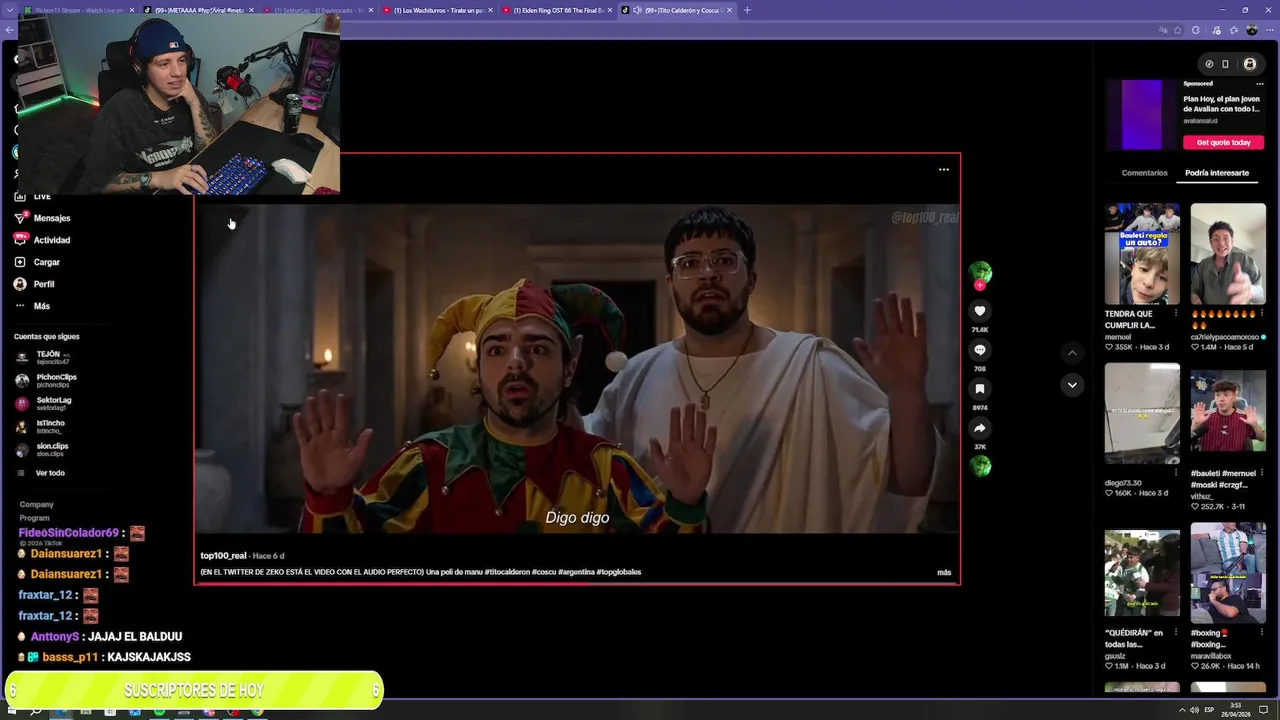Click the phone icon in the top pill
This screenshot has height=720, width=1280.
[1226, 64]
